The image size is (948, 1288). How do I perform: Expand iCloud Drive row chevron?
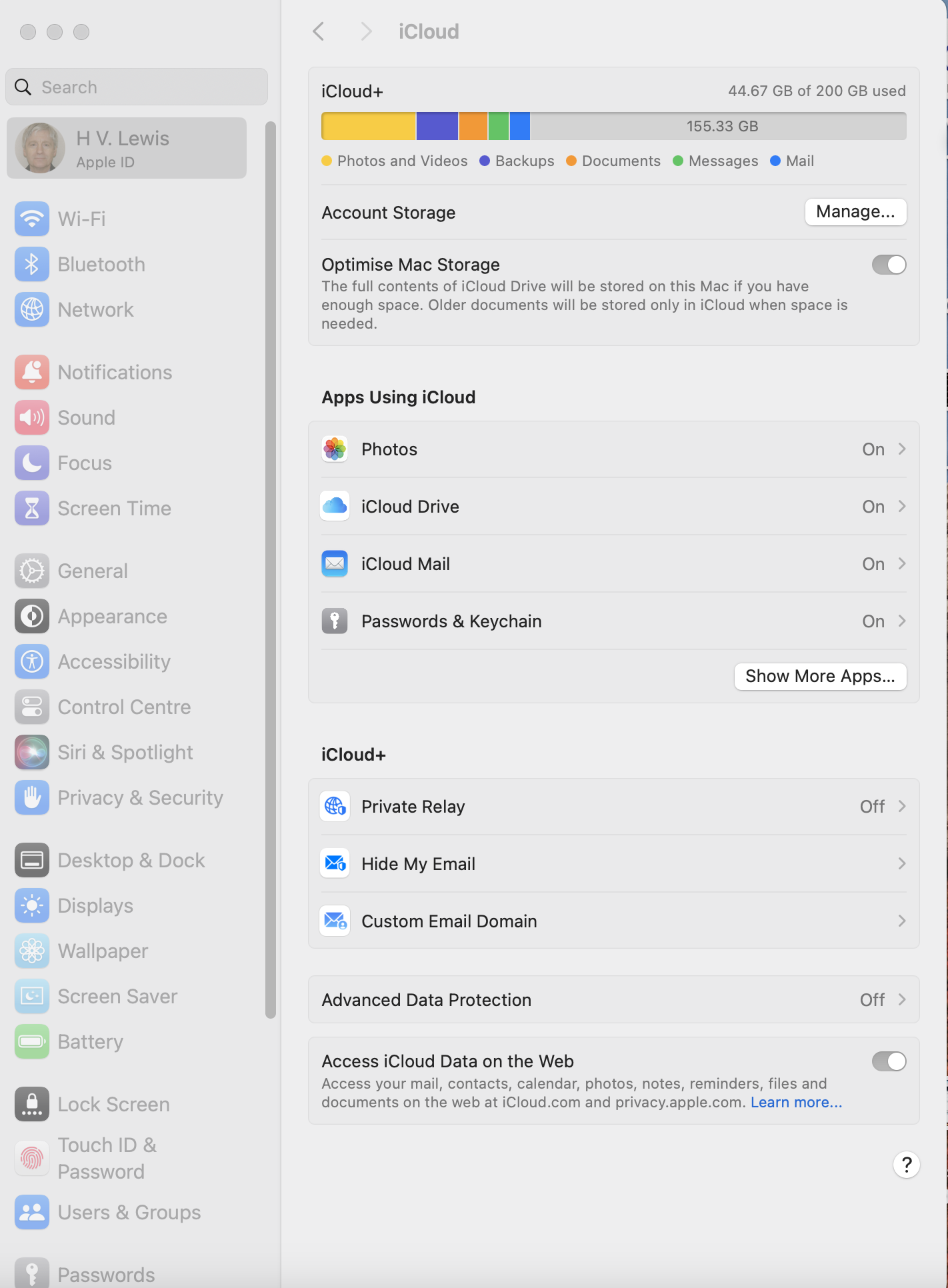(902, 507)
